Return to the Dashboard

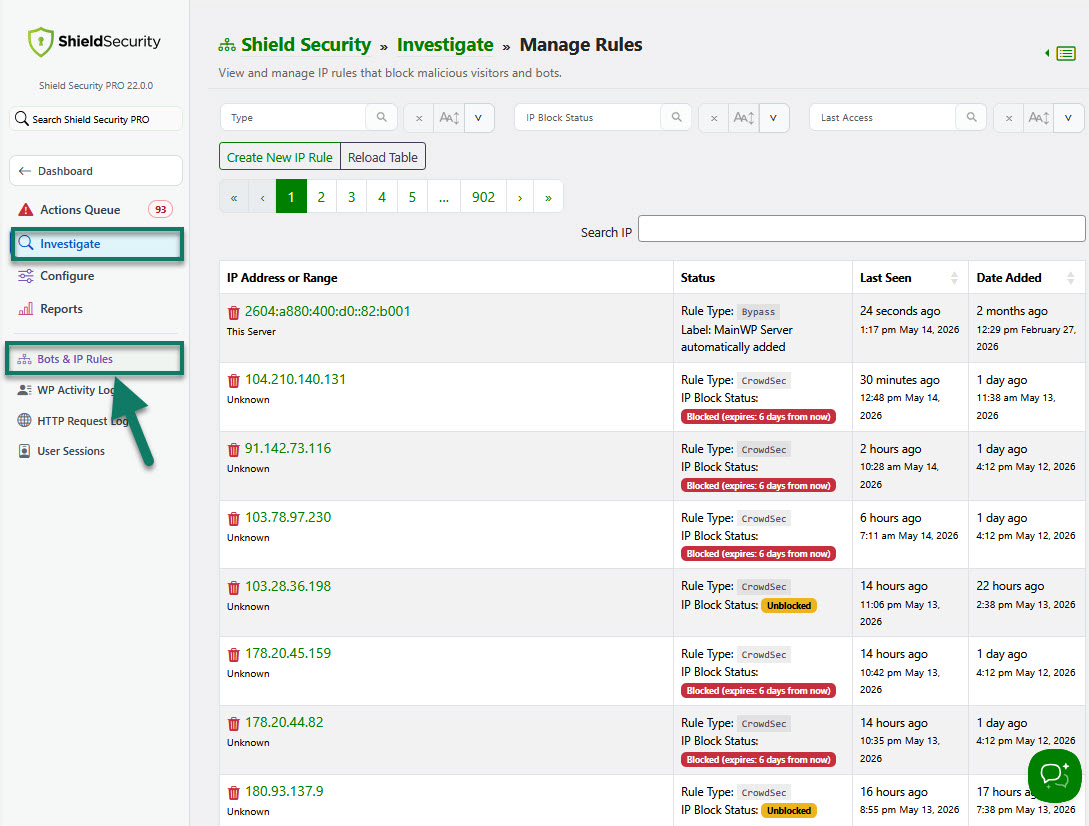pos(96,171)
